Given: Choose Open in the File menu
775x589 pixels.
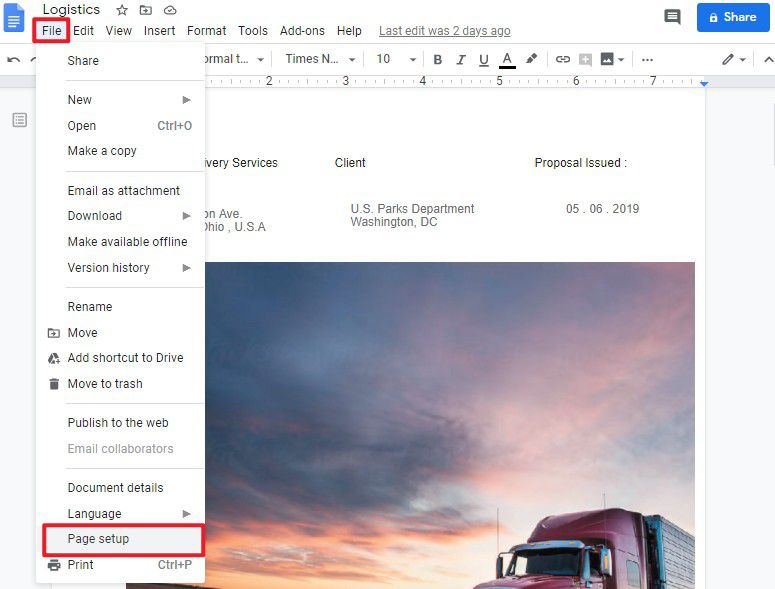Looking at the screenshot, I should tap(120, 126).
